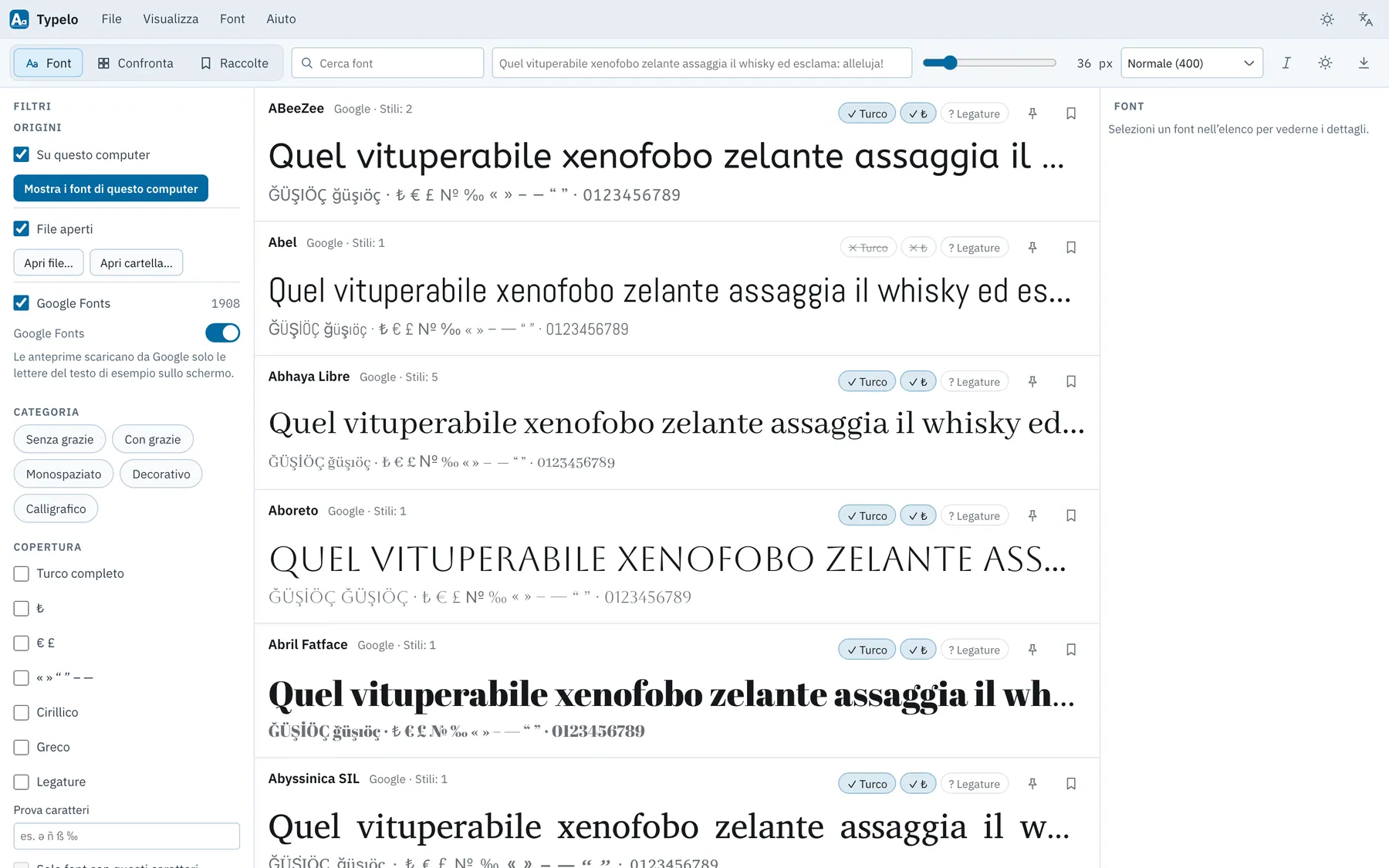Bookmark the Abril Fatface font

tap(1071, 650)
